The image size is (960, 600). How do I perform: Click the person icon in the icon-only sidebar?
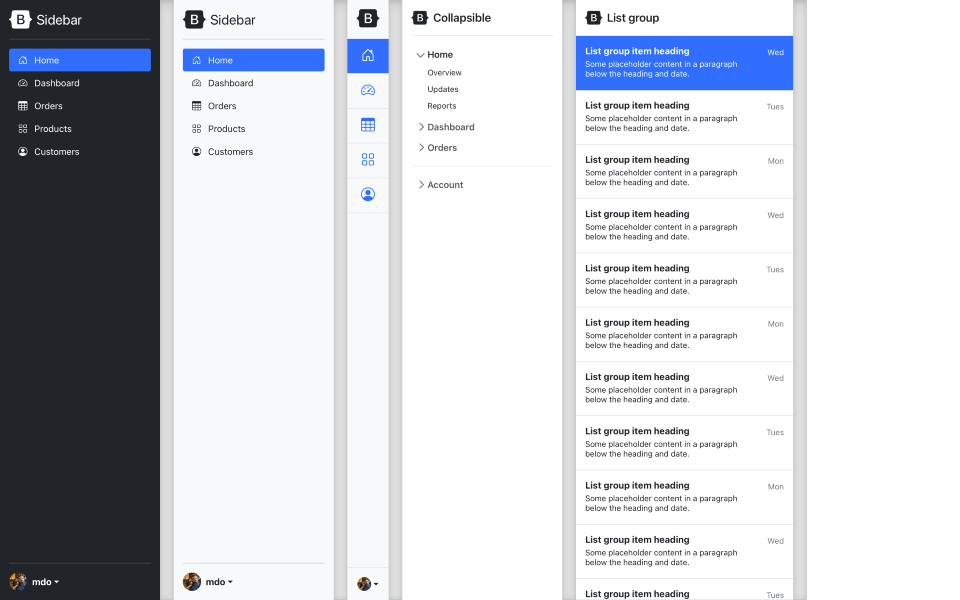[368, 194]
